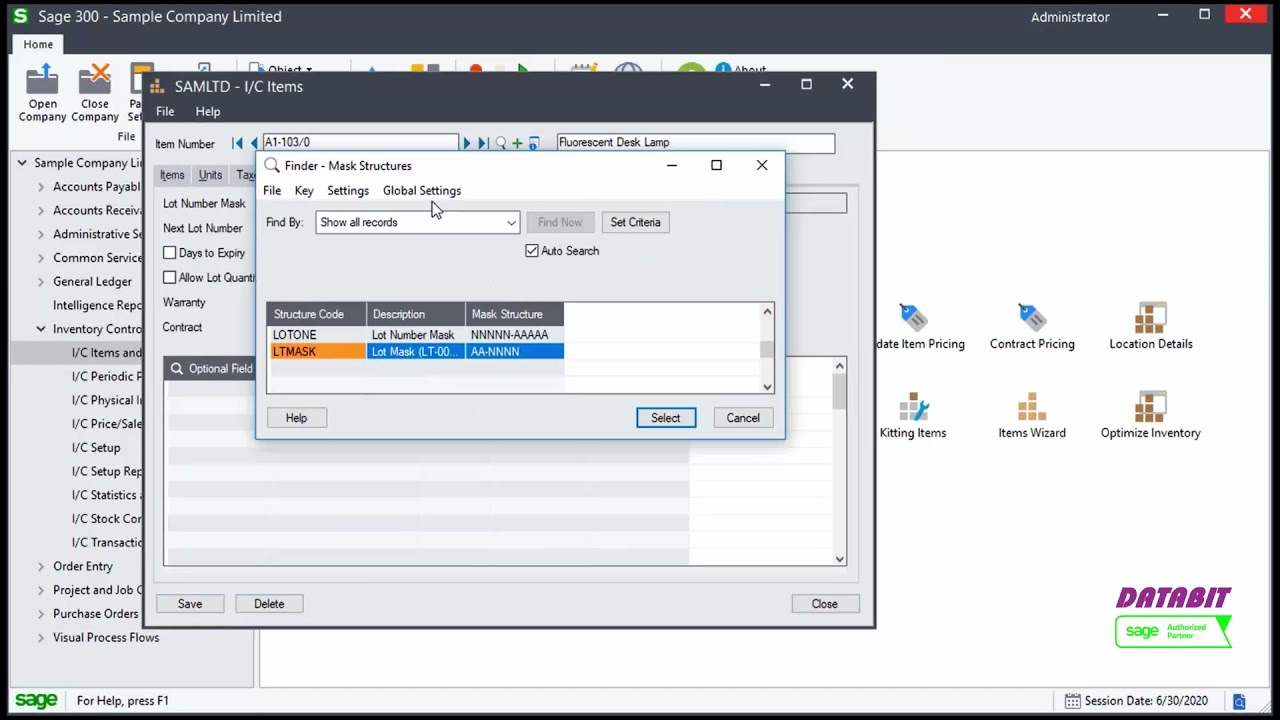This screenshot has height=720, width=1280.
Task: Open the Item Number finder magnifier
Action: pos(501,143)
